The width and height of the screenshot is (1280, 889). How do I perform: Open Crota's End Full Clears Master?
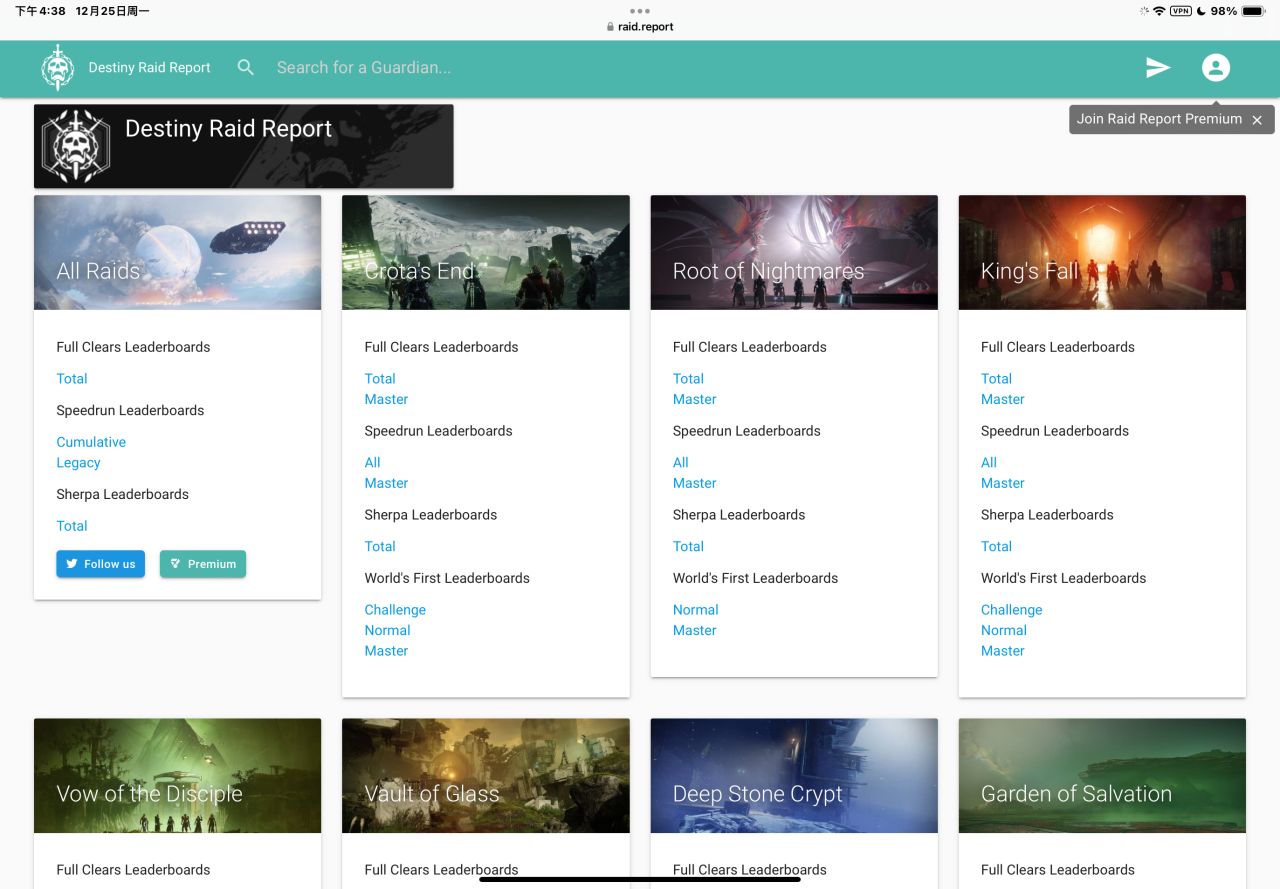pyautogui.click(x=386, y=399)
